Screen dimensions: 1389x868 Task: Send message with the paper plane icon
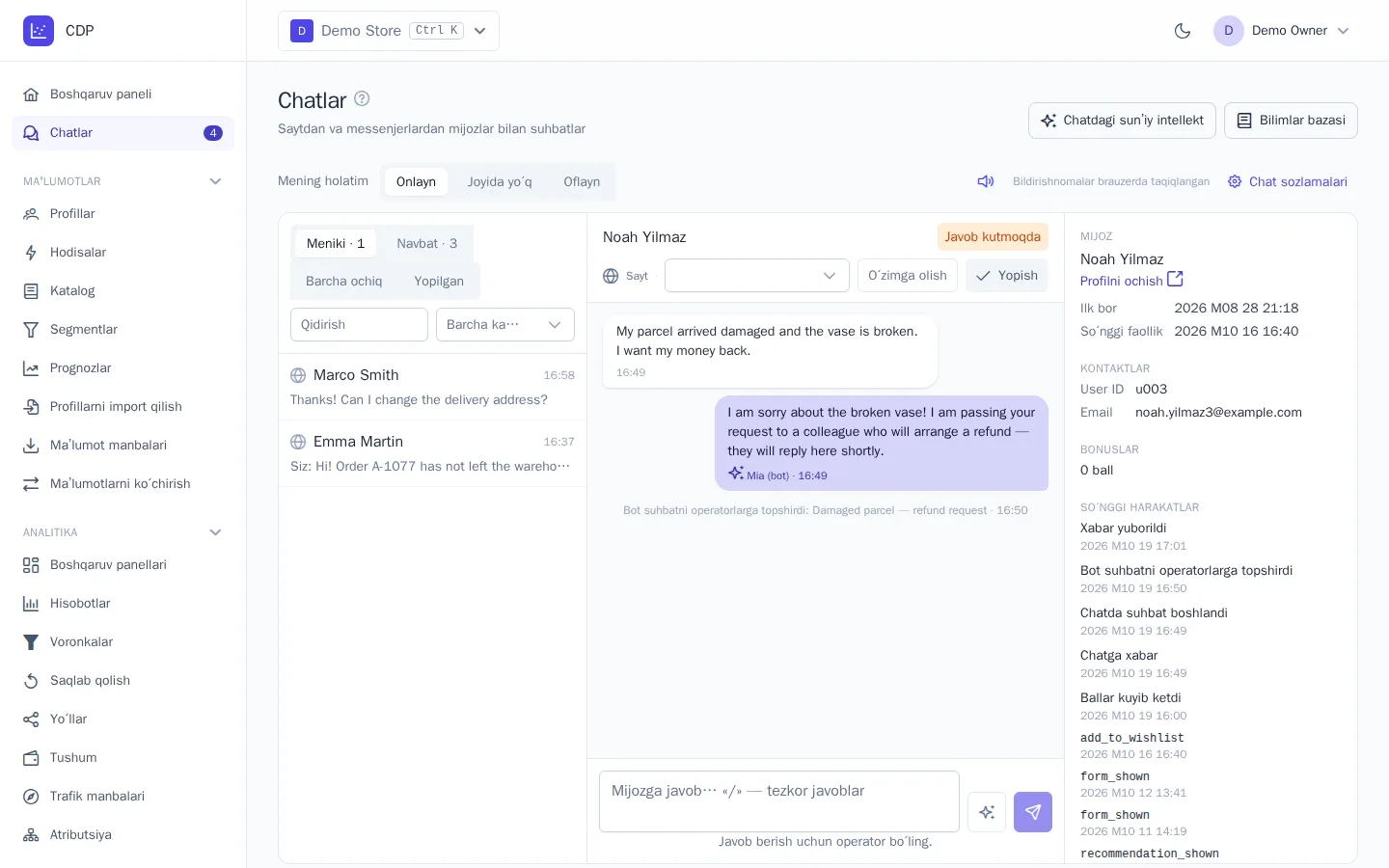pos(1033,812)
